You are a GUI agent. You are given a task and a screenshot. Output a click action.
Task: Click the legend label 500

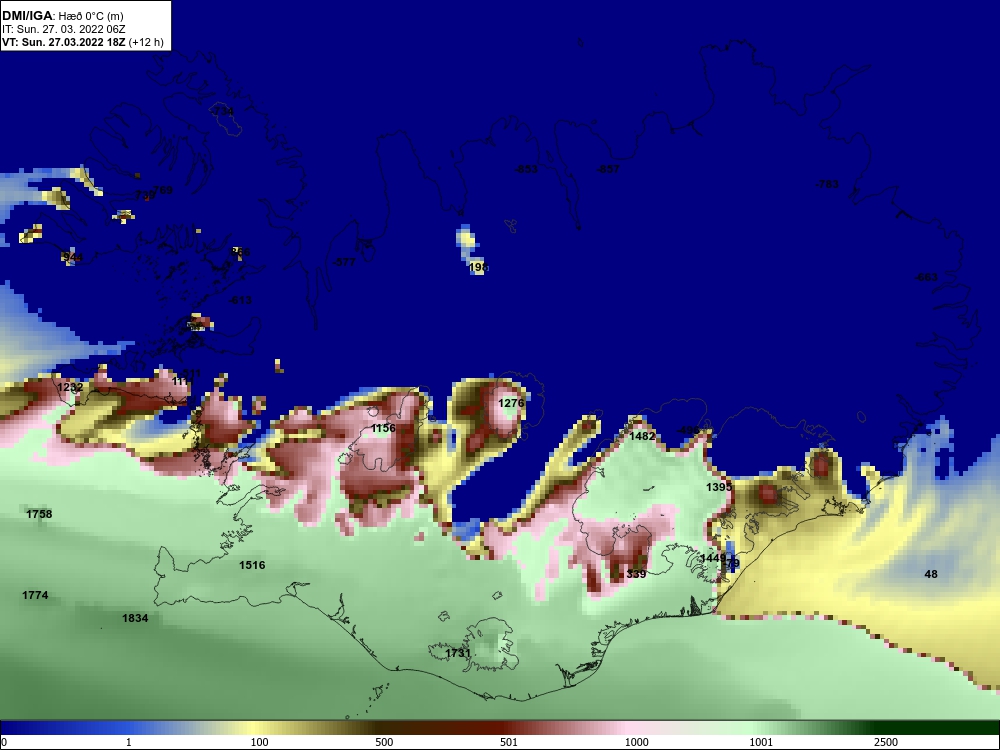[x=385, y=742]
